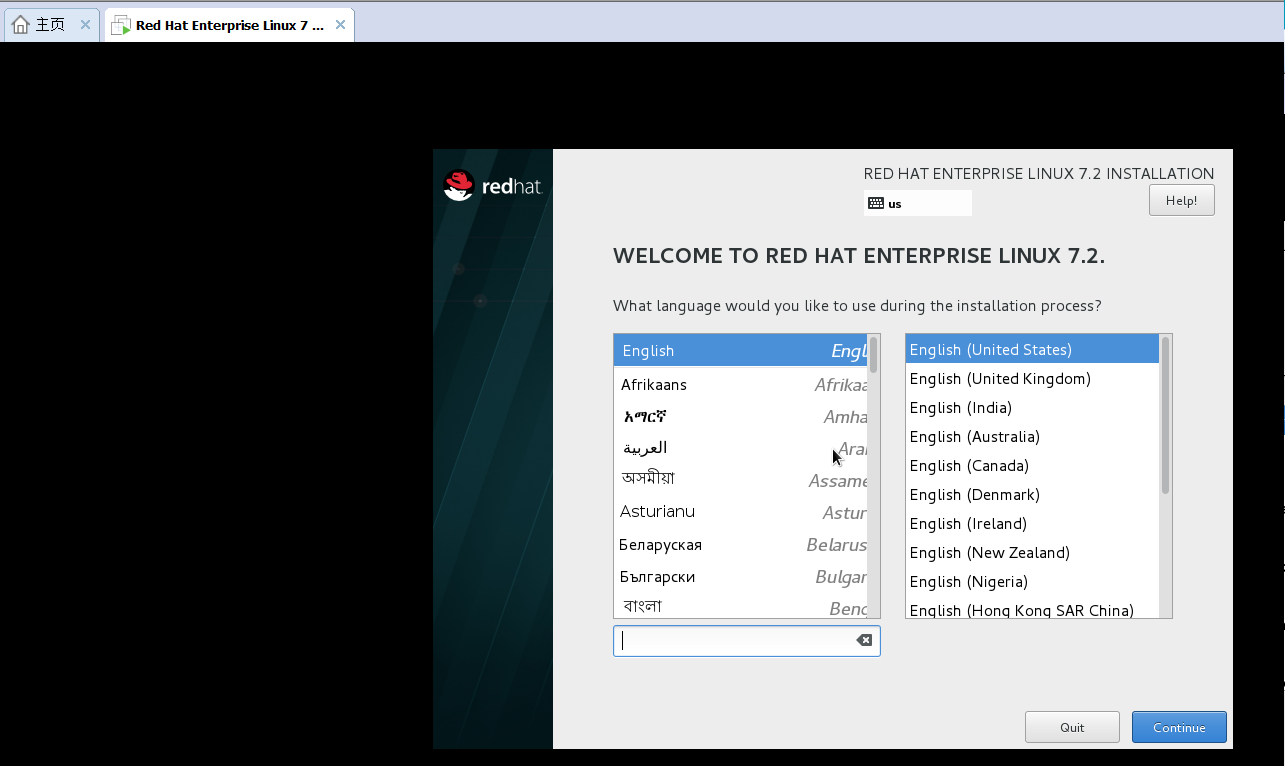Select Arabic language row
The height and width of the screenshot is (766, 1285).
coord(740,448)
